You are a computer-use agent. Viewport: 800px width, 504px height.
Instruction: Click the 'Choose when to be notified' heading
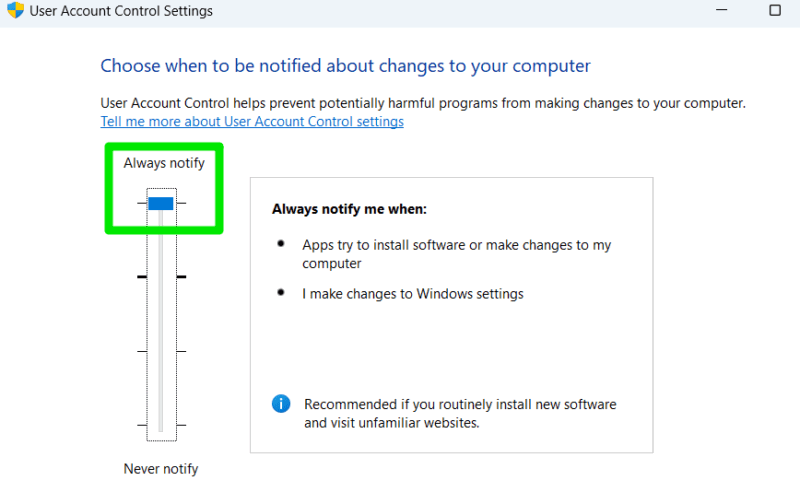(345, 66)
